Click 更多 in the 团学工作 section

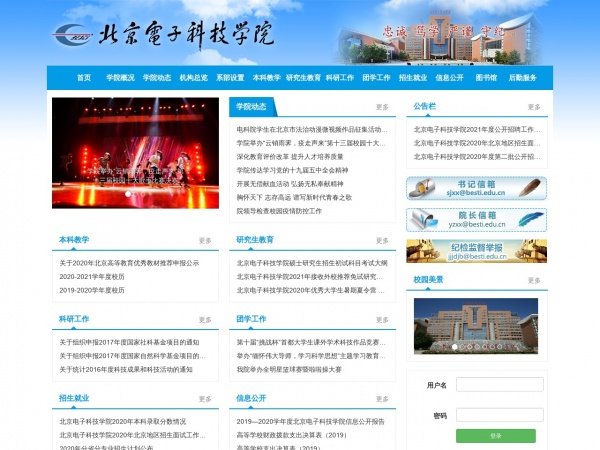(x=382, y=320)
